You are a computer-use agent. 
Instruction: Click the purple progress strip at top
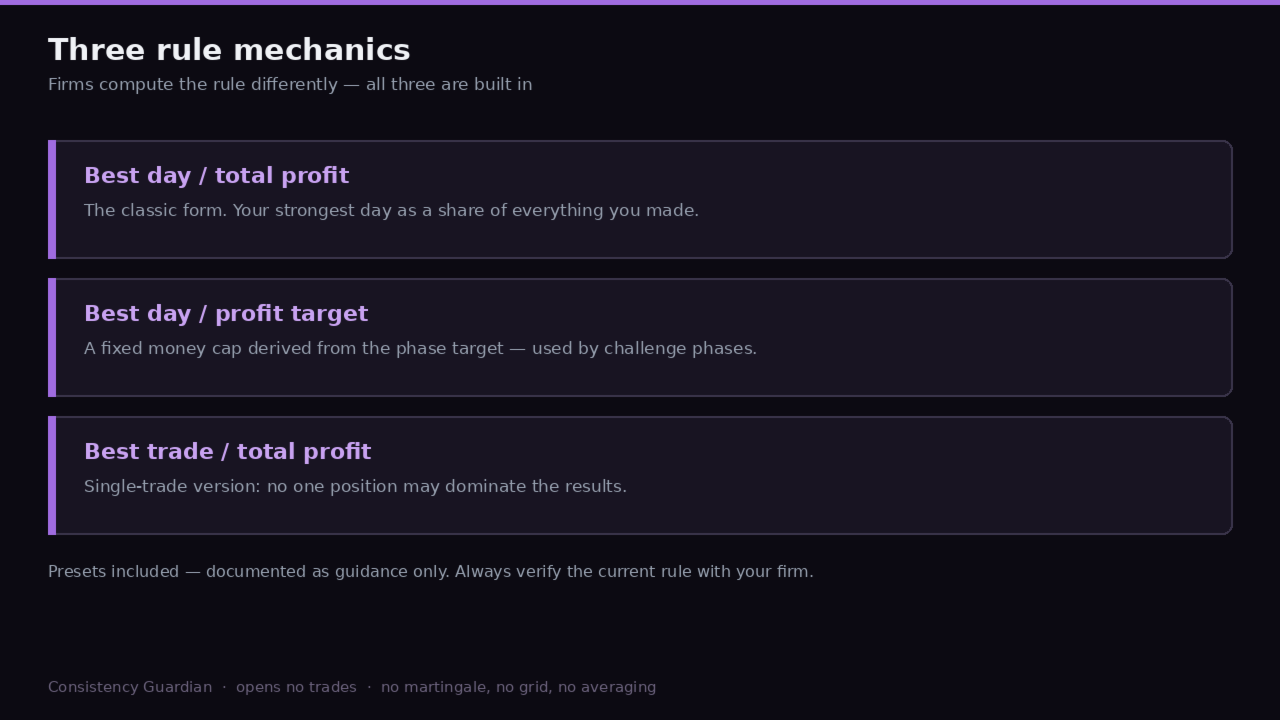640,2
